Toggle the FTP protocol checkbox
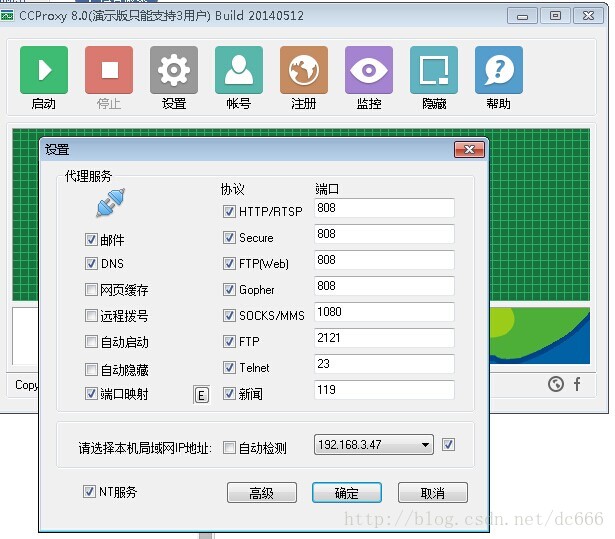 (229, 341)
